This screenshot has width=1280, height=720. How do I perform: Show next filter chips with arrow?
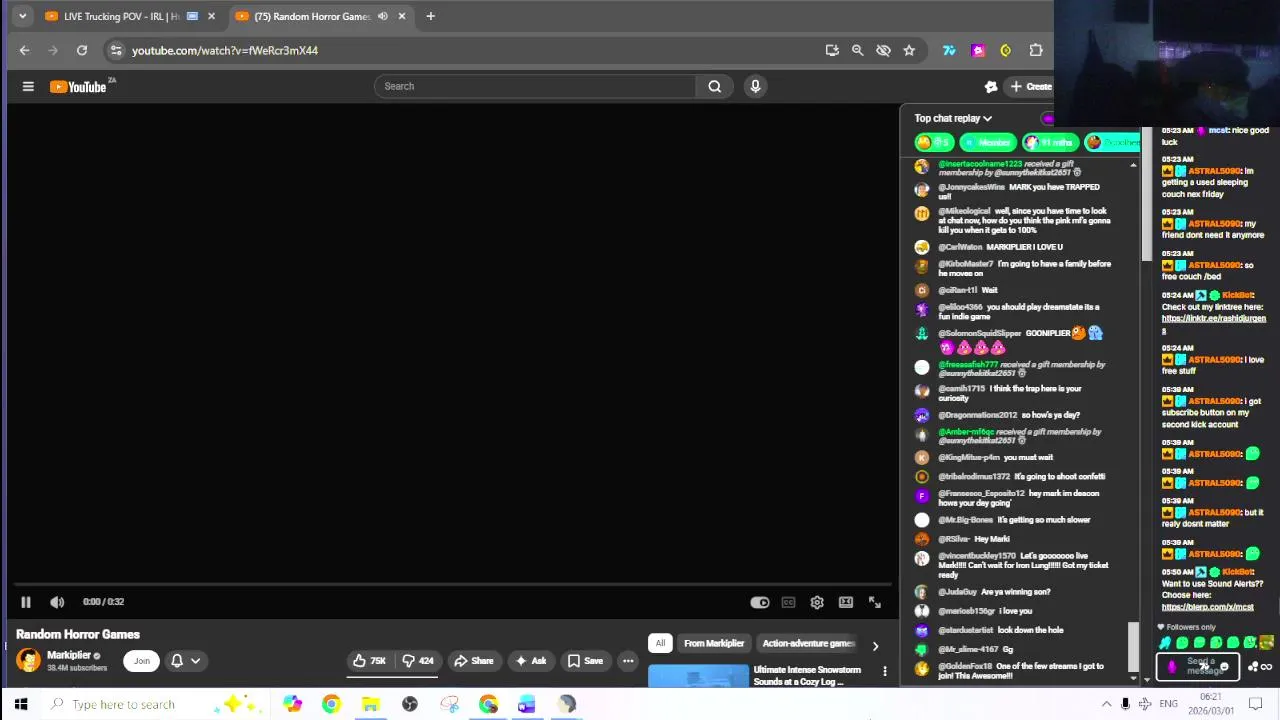pyautogui.click(x=875, y=646)
